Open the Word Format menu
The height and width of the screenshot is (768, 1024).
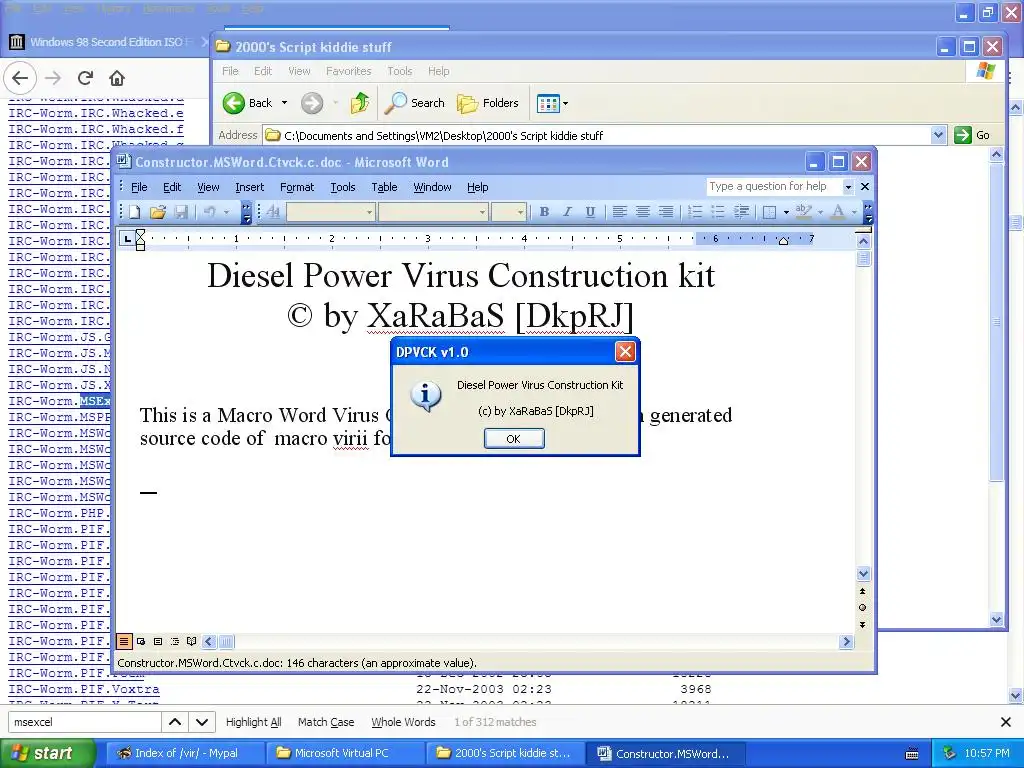[x=297, y=187]
